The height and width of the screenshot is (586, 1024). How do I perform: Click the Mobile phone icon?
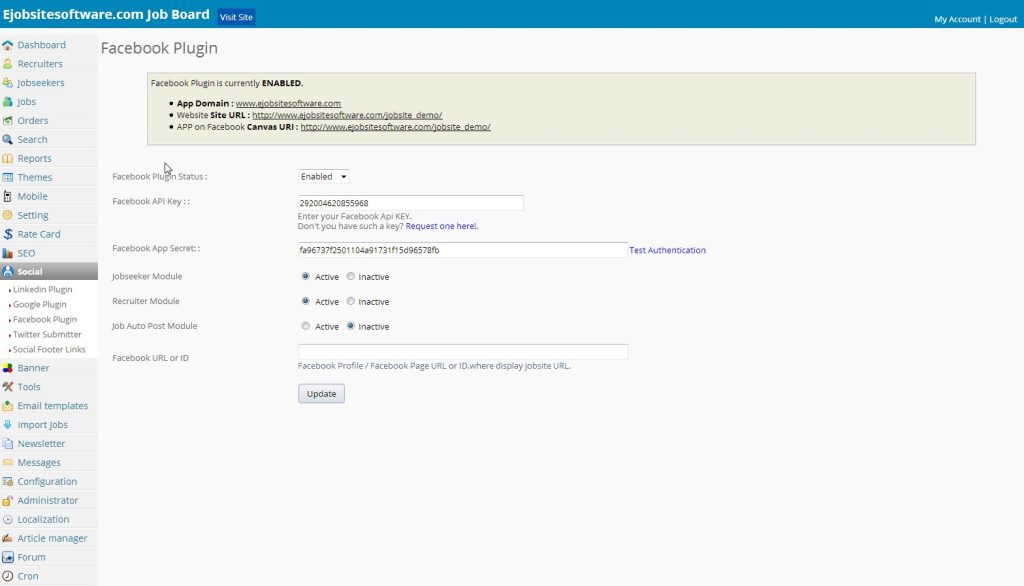(8, 197)
